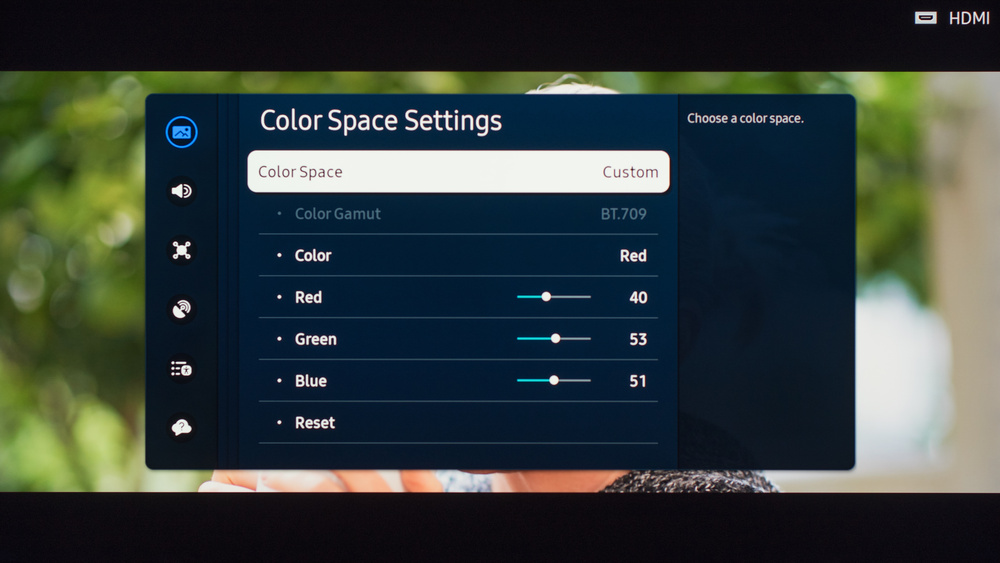Change the Color selection currently set to Red
This screenshot has height=563, width=1000.
633,256
